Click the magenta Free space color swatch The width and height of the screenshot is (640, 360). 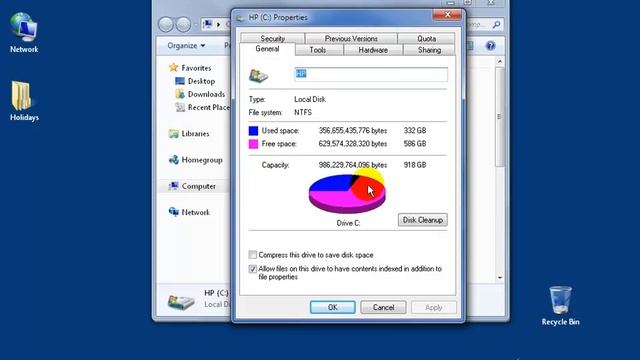tap(253, 144)
